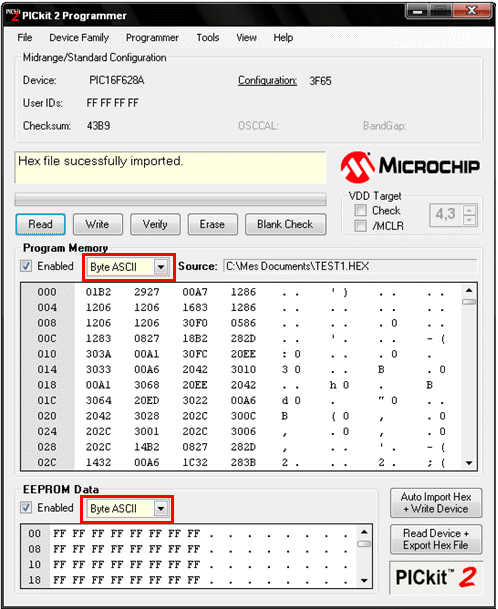Image resolution: width=498 pixels, height=609 pixels.
Task: Click the PICkit 2 title bar icon
Action: click(x=13, y=15)
